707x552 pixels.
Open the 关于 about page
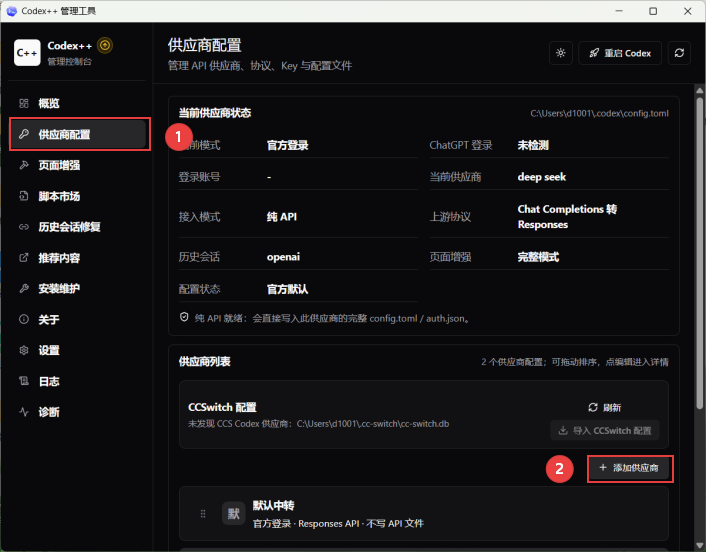pyautogui.click(x=78, y=320)
